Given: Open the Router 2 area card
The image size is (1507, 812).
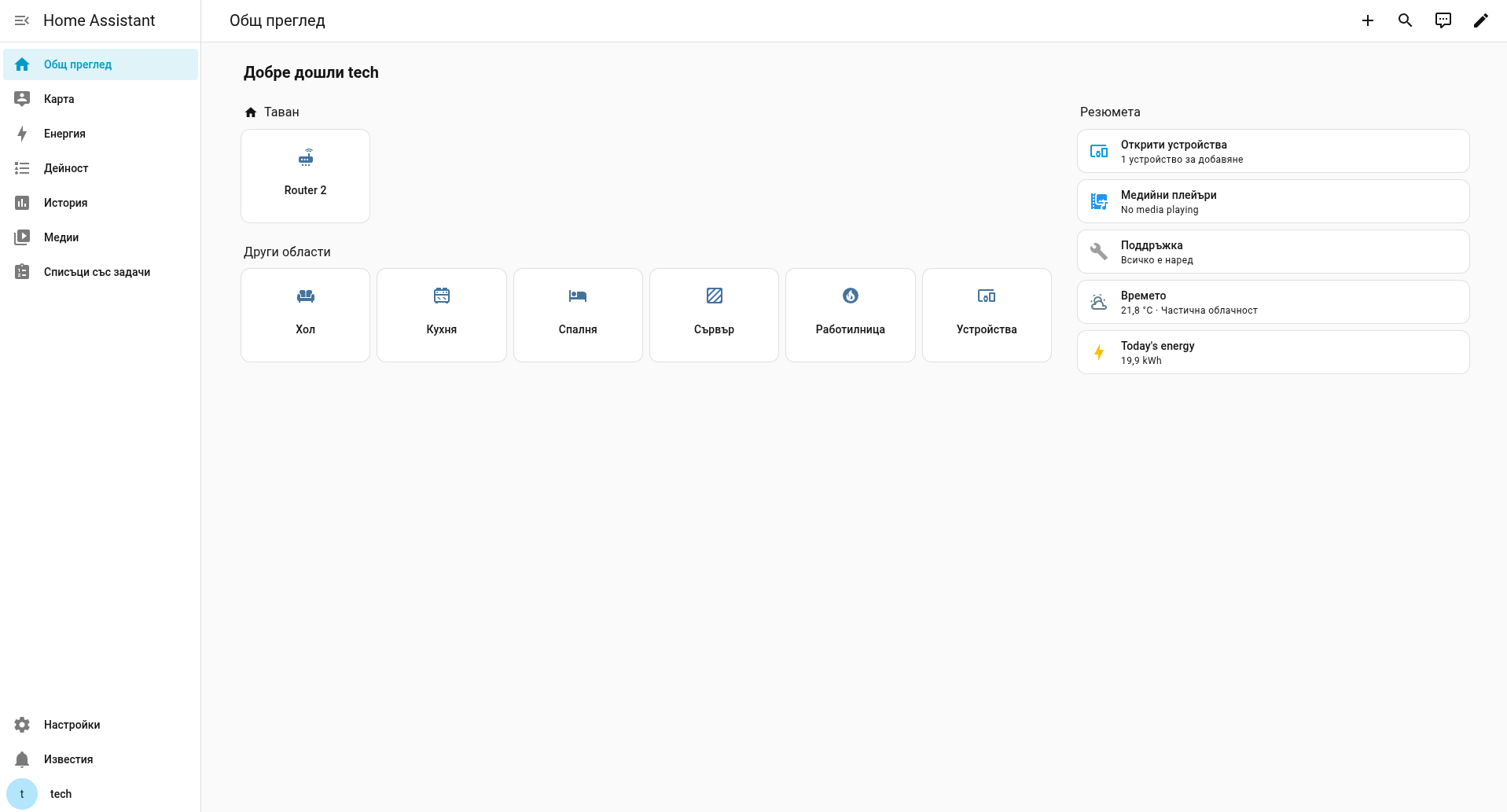Looking at the screenshot, I should 305,176.
